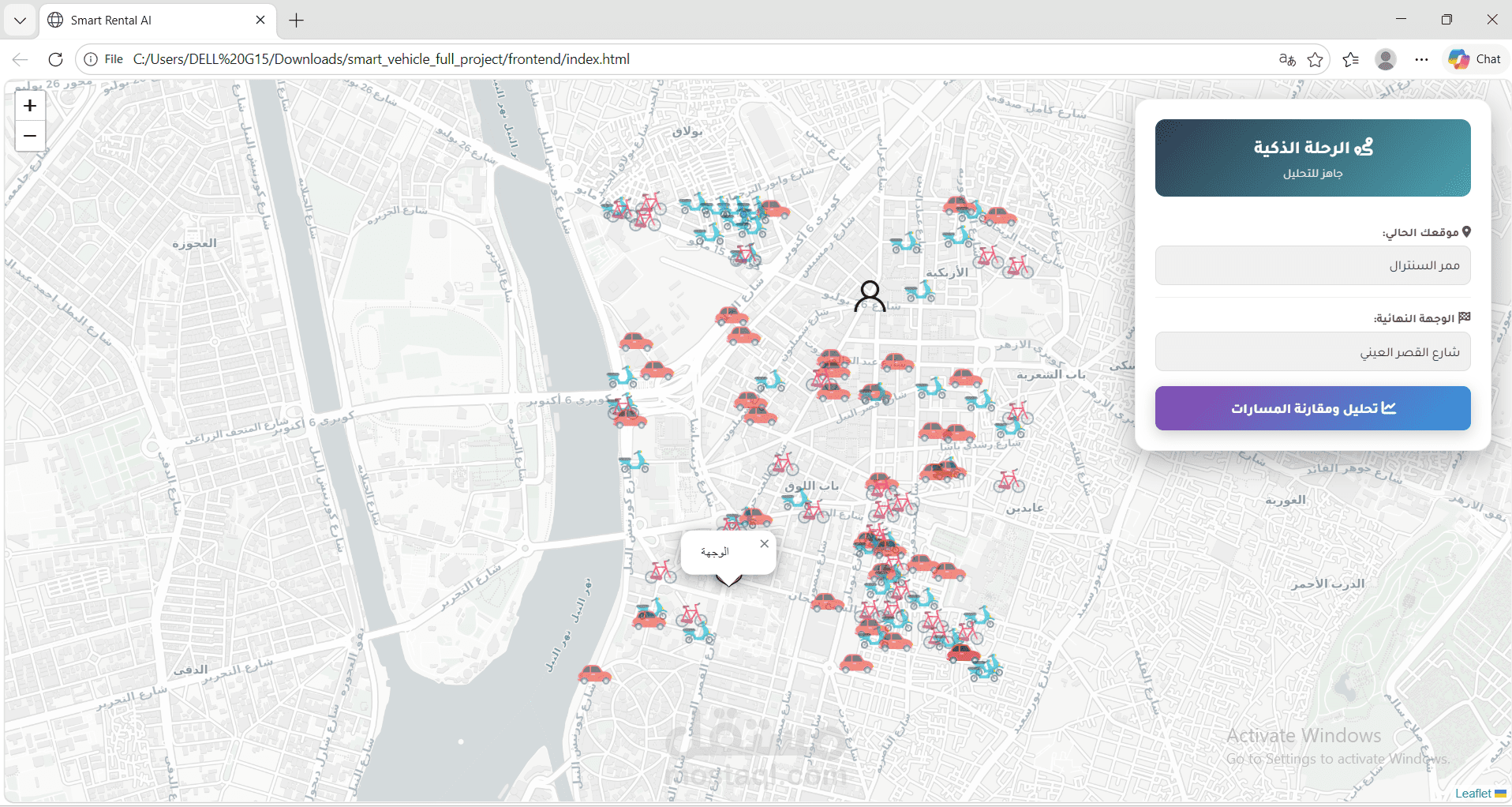Go back to the previous page
Screen dimensions: 1512x807
pyautogui.click(x=21, y=59)
